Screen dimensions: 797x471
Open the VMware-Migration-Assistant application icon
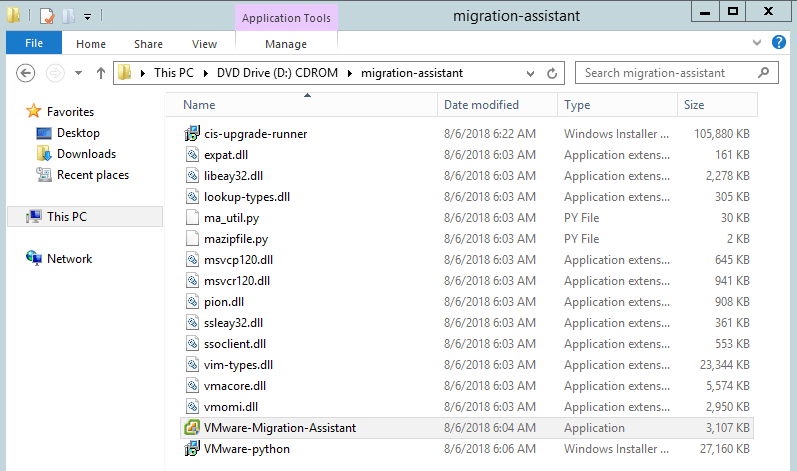(x=193, y=428)
